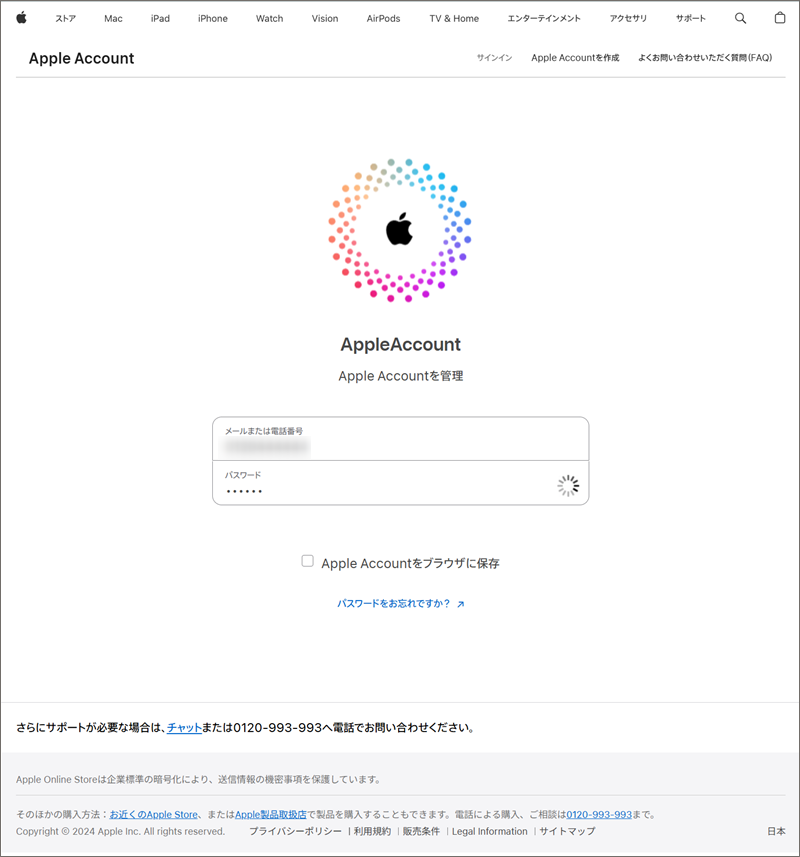Click the Apple logo in the navigation bar

(21, 18)
